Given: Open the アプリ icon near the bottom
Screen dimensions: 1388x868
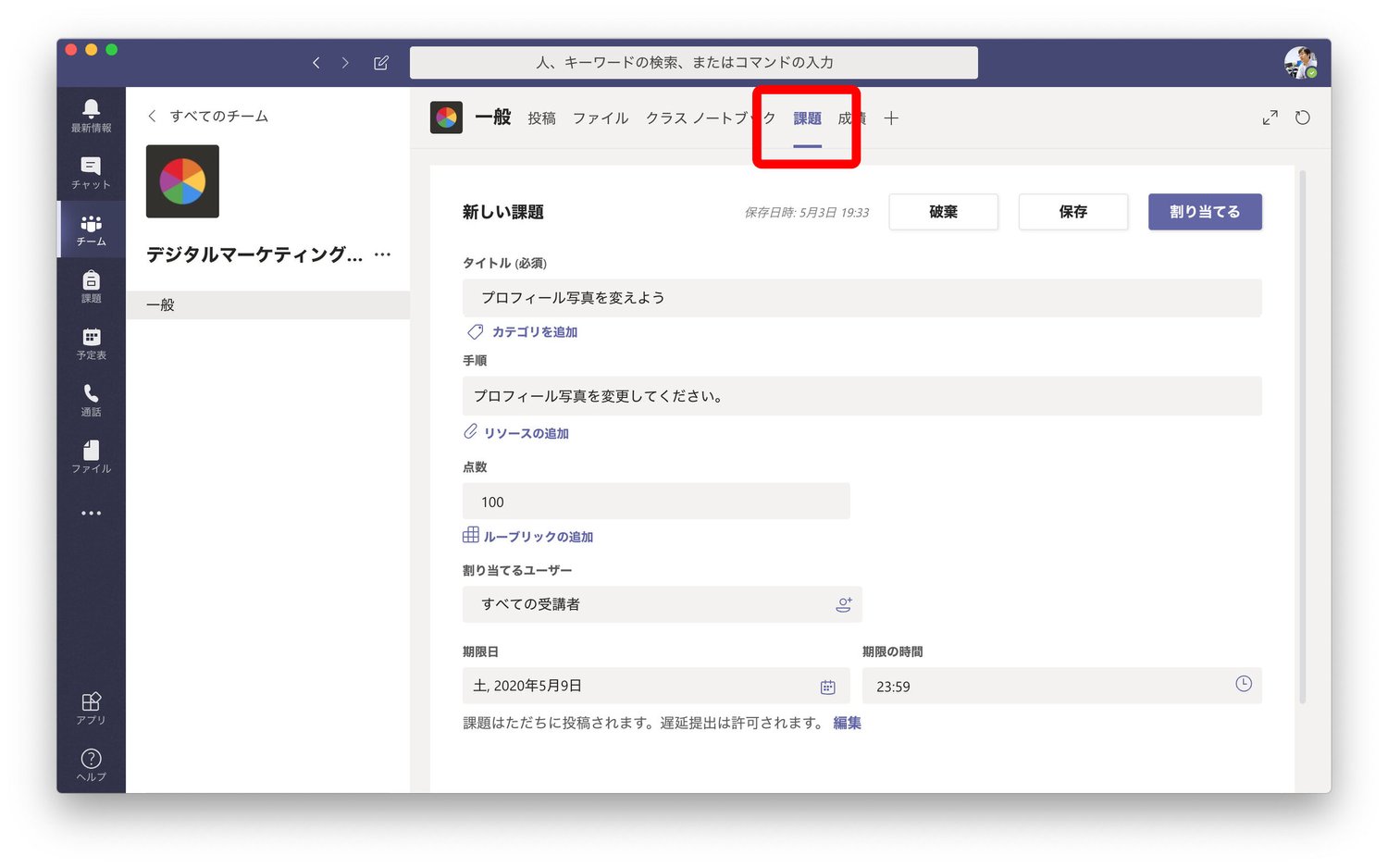Looking at the screenshot, I should pyautogui.click(x=90, y=701).
